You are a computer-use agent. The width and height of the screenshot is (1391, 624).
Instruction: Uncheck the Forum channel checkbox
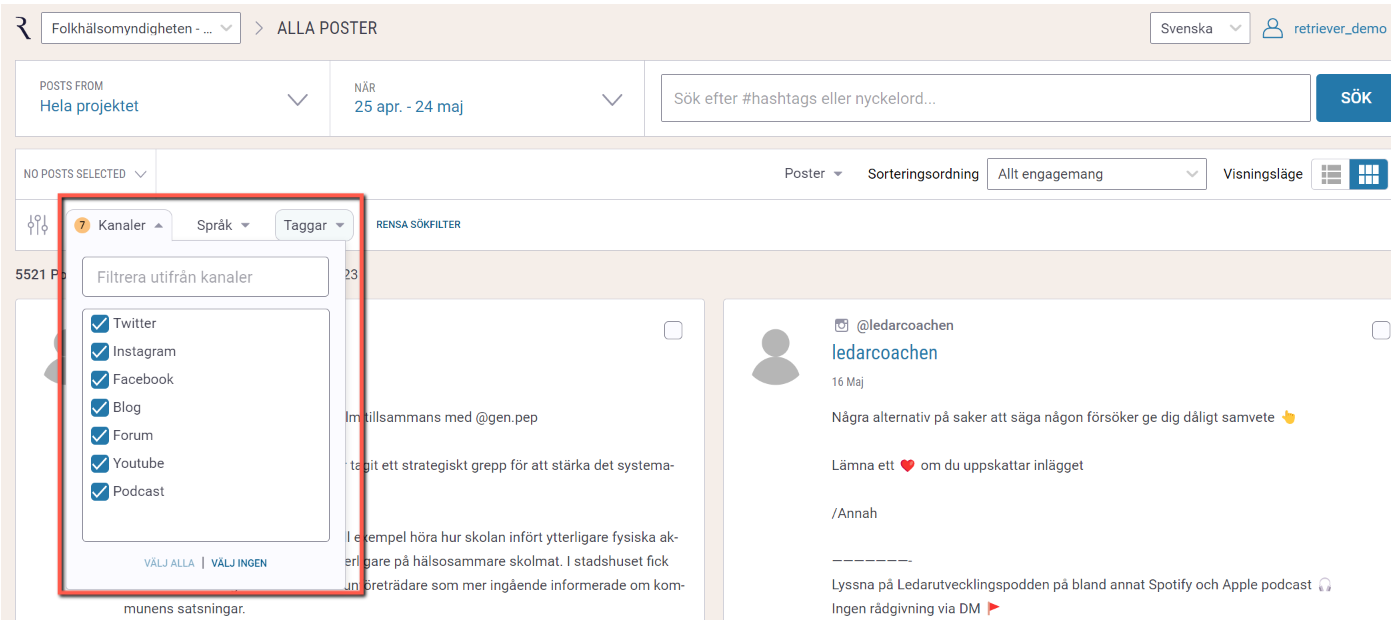(100, 435)
